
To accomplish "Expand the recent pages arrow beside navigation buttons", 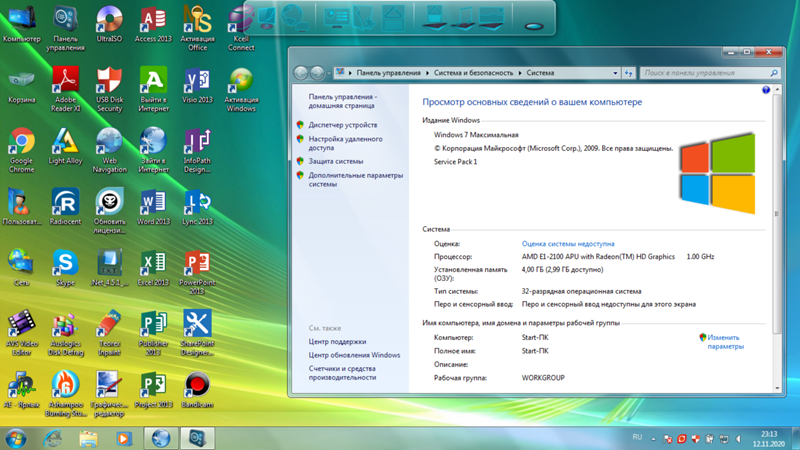I will 330,73.
